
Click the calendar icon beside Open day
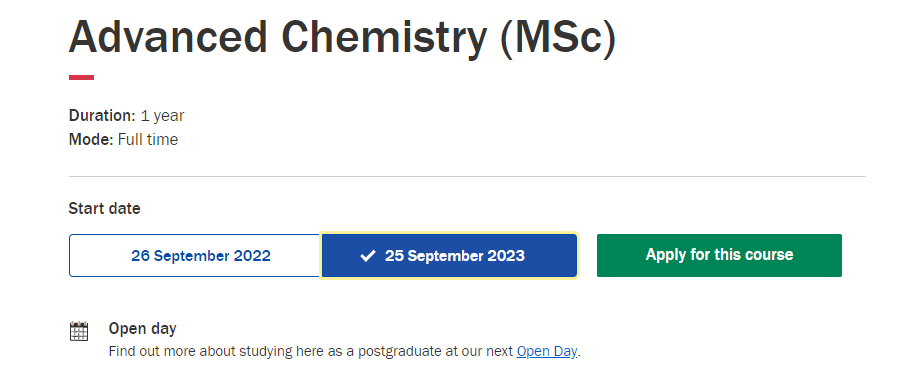pos(79,331)
